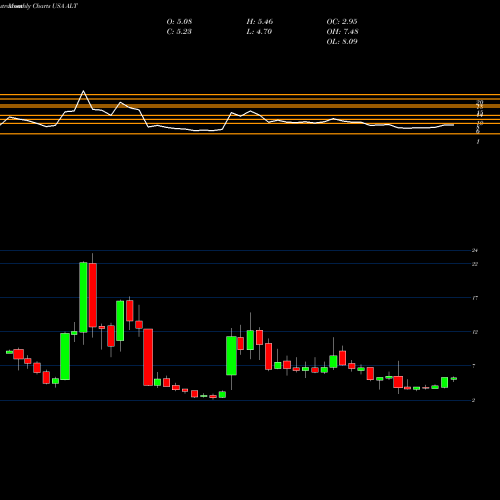The width and height of the screenshot is (500, 500).
Task: Click the 12 price axis label
Action: [x=475, y=332]
